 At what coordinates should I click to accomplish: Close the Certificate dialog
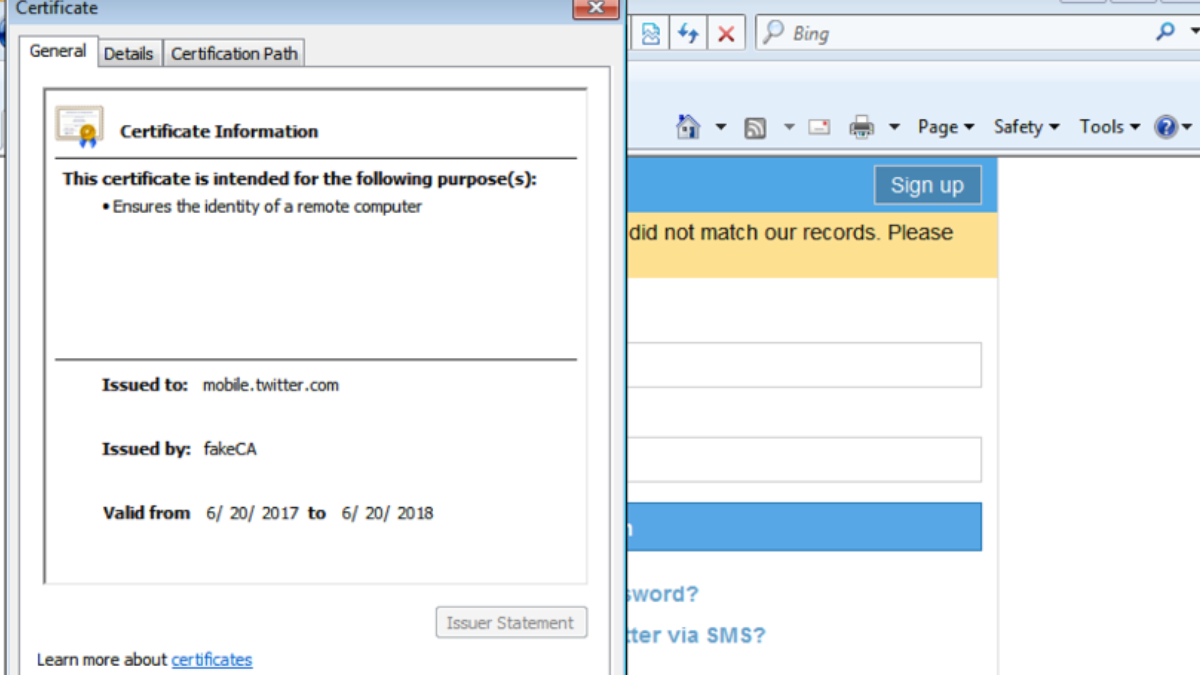click(x=596, y=8)
